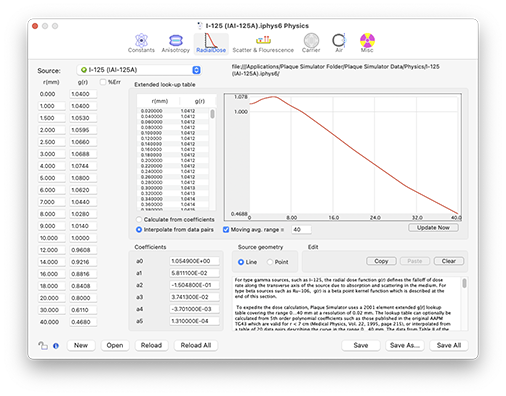Click g(r) value 0.8000 field

tap(83, 298)
